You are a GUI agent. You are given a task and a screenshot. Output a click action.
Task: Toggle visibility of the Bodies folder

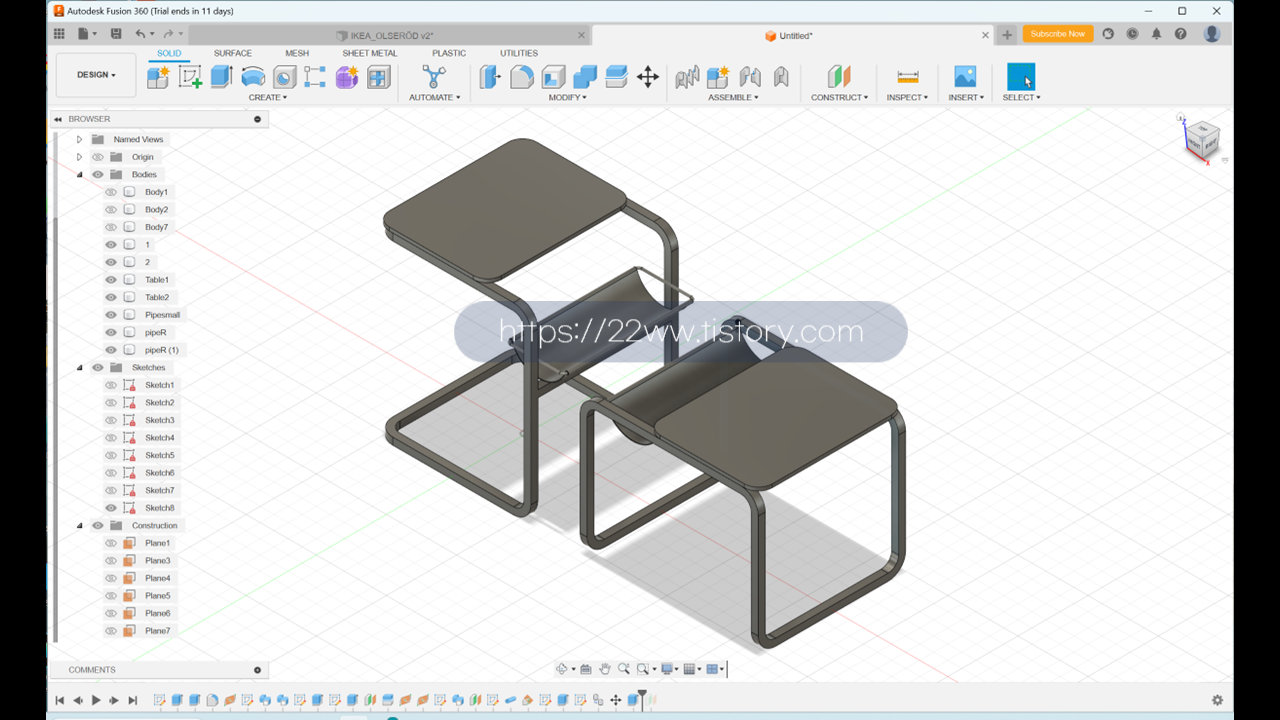(98, 174)
